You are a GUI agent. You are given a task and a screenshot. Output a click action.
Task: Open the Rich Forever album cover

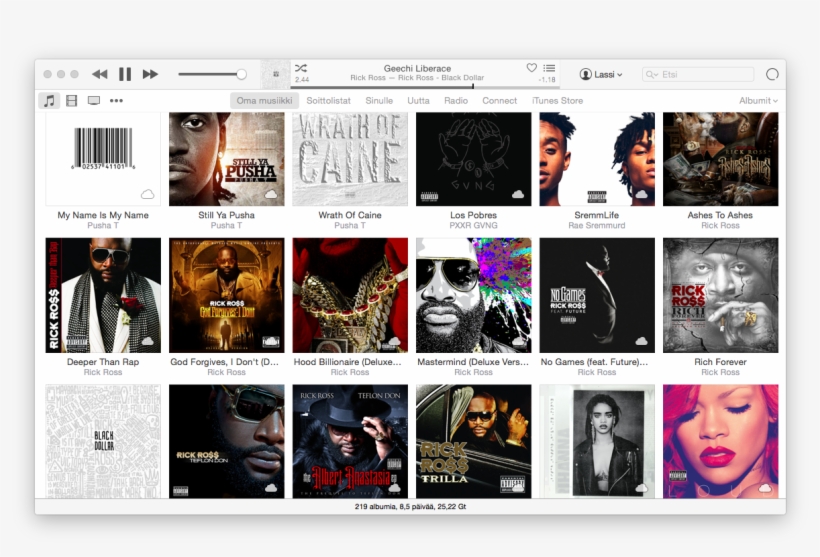720,295
